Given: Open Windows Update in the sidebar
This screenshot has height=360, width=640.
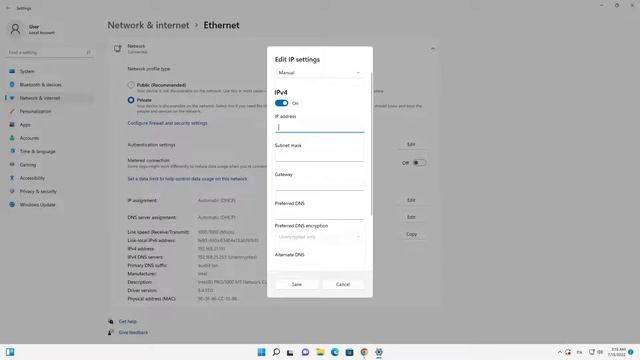Looking at the screenshot, I should tap(49, 204).
